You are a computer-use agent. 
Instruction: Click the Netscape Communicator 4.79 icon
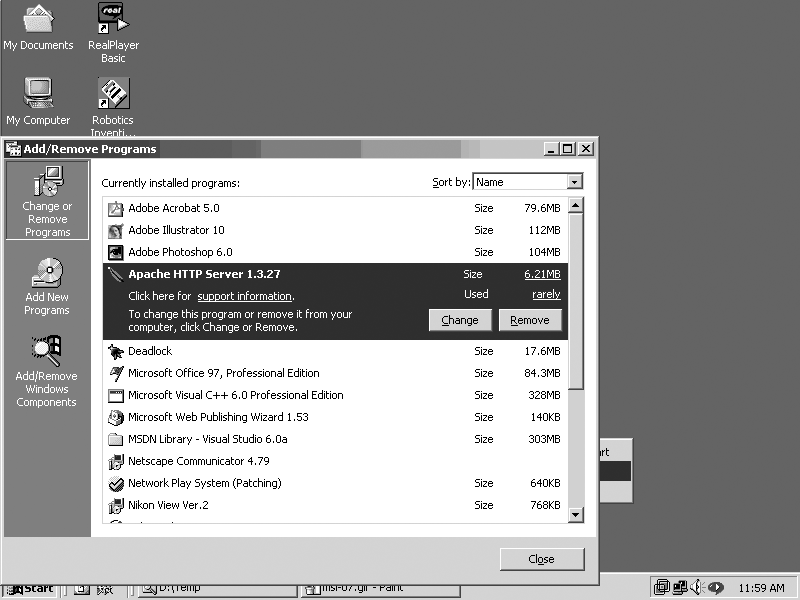116,462
